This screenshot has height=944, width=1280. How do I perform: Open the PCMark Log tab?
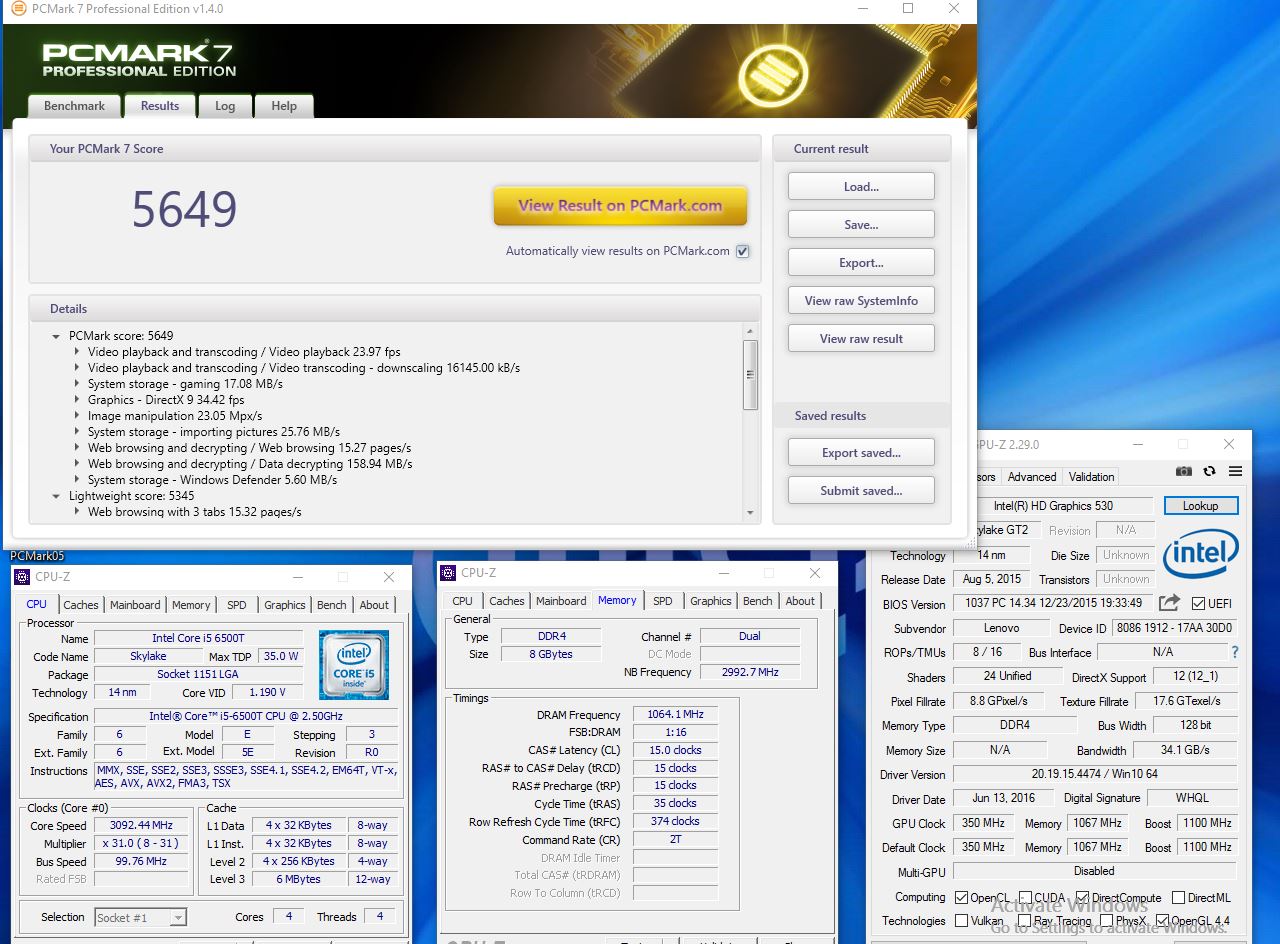tap(225, 106)
